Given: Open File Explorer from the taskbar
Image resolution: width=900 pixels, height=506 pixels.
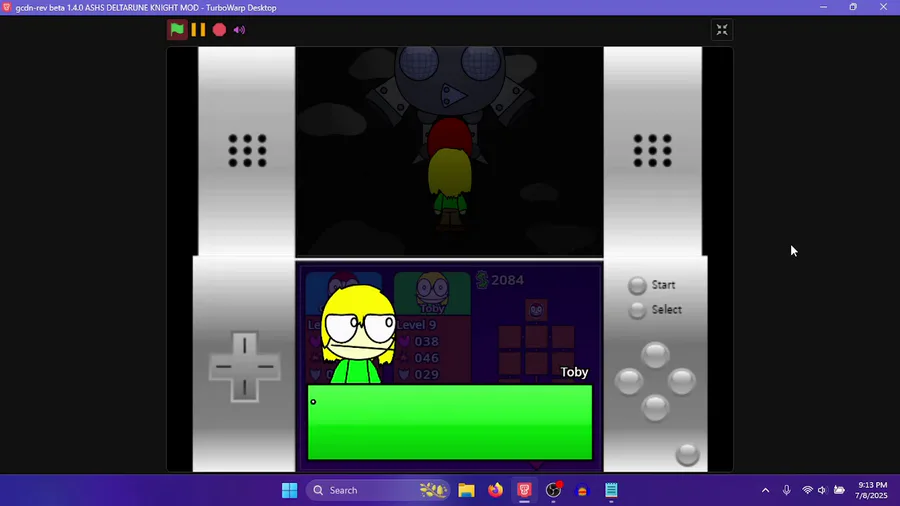Looking at the screenshot, I should click(x=466, y=491).
